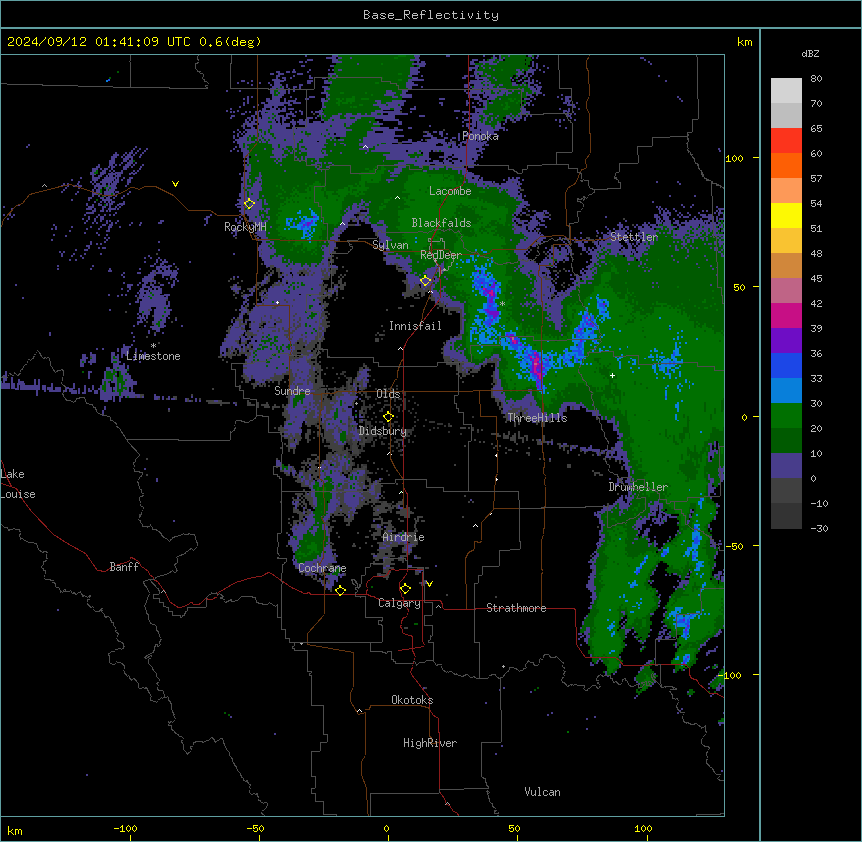Select the Lake Louise label

pyautogui.click(x=18, y=484)
